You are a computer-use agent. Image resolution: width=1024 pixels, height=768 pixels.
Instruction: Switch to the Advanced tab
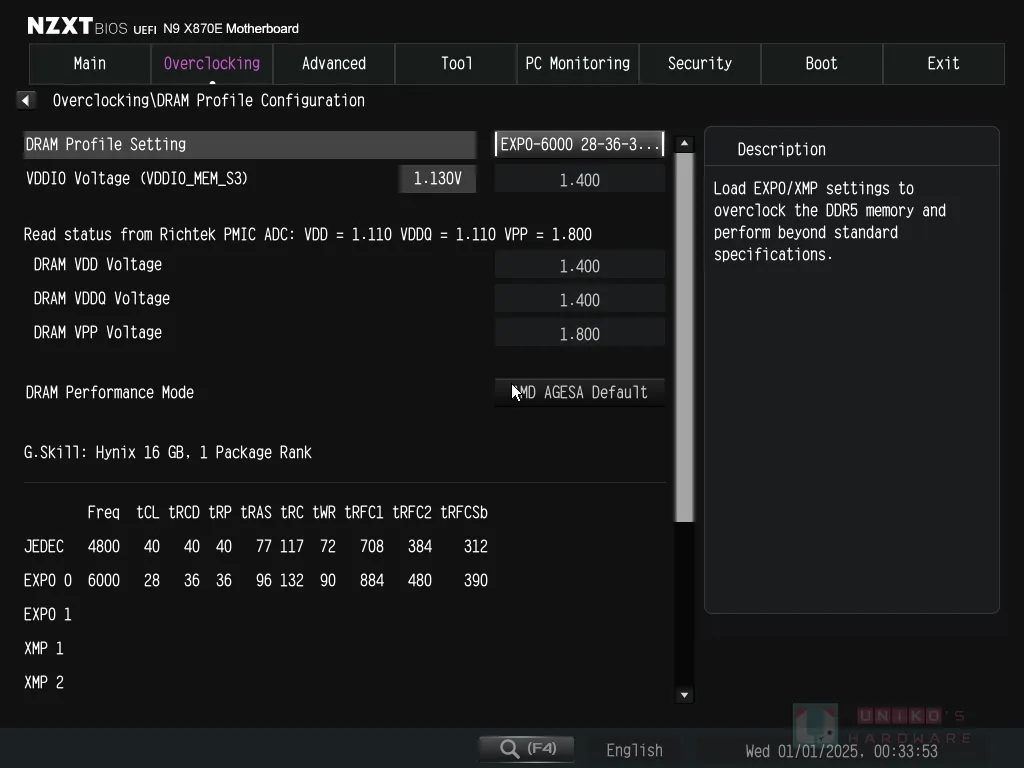tap(334, 63)
